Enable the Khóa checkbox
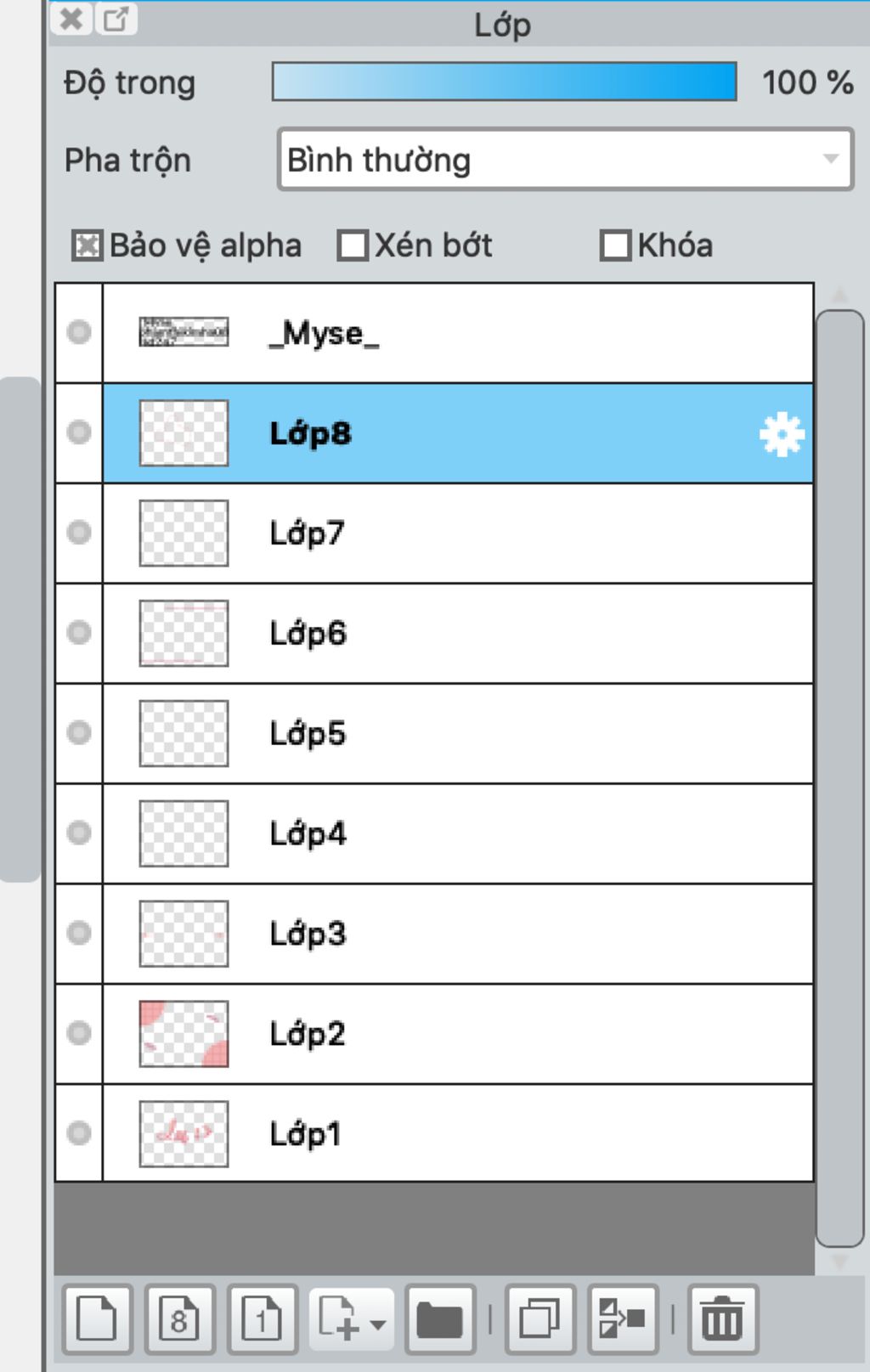 point(615,246)
